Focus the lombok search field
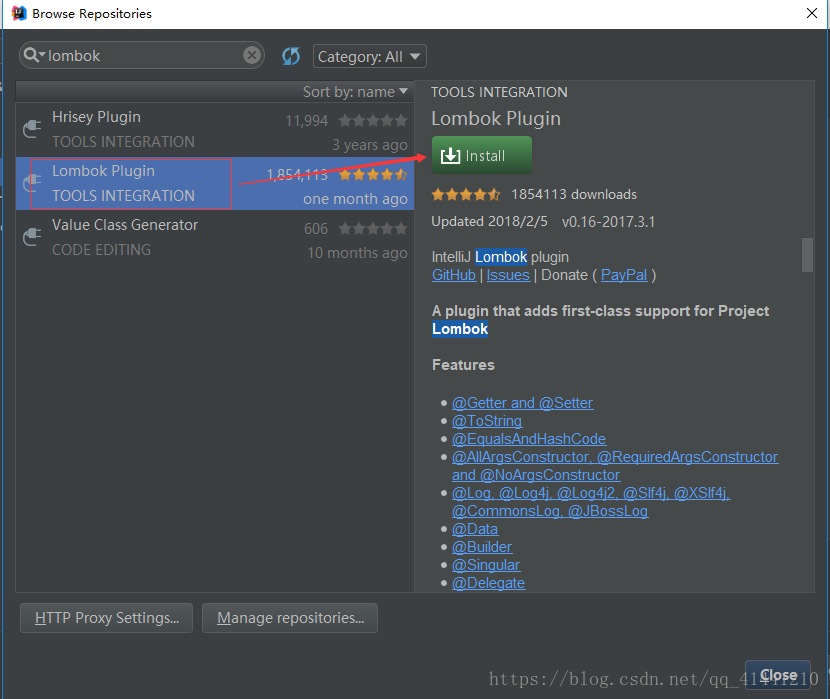 142,55
